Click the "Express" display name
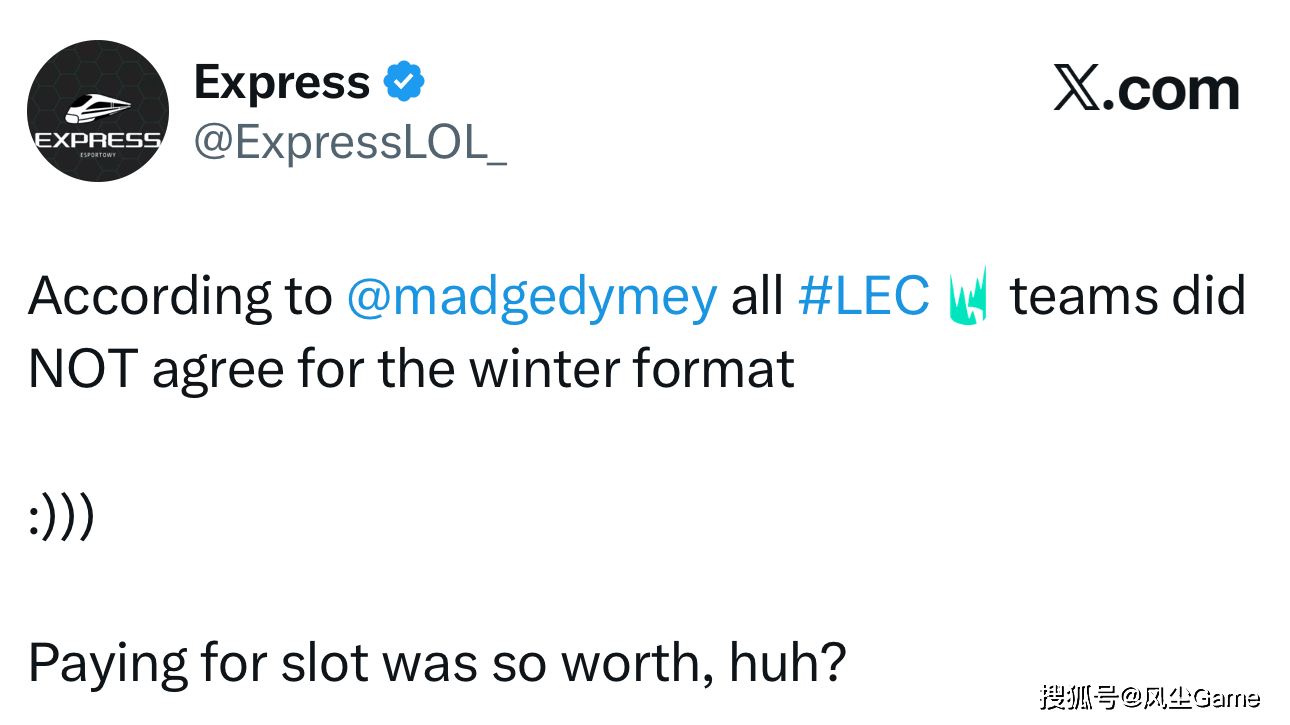This screenshot has width=1290, height=725. pyautogui.click(x=281, y=81)
